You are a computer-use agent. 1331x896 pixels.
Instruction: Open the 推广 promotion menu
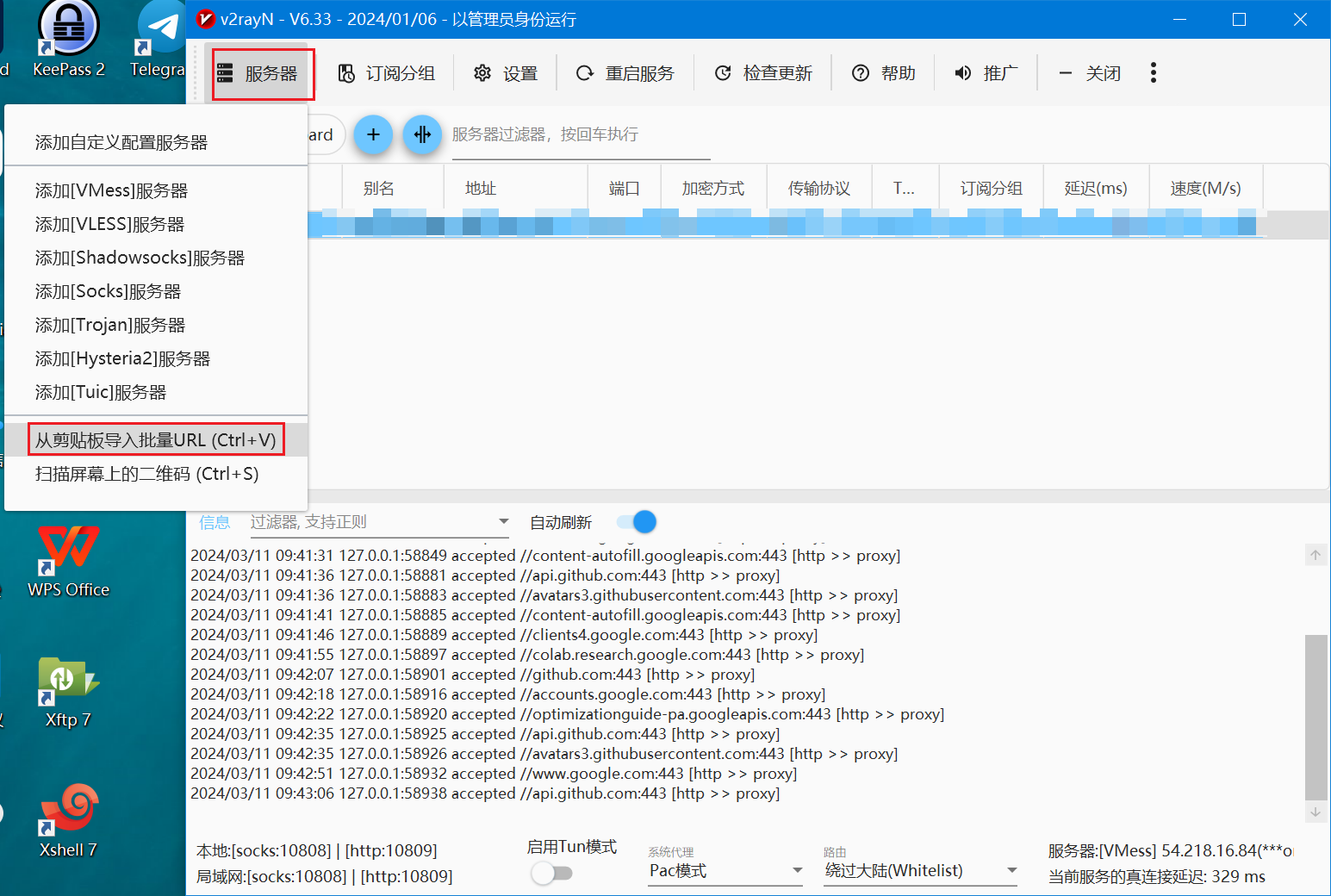coord(986,74)
